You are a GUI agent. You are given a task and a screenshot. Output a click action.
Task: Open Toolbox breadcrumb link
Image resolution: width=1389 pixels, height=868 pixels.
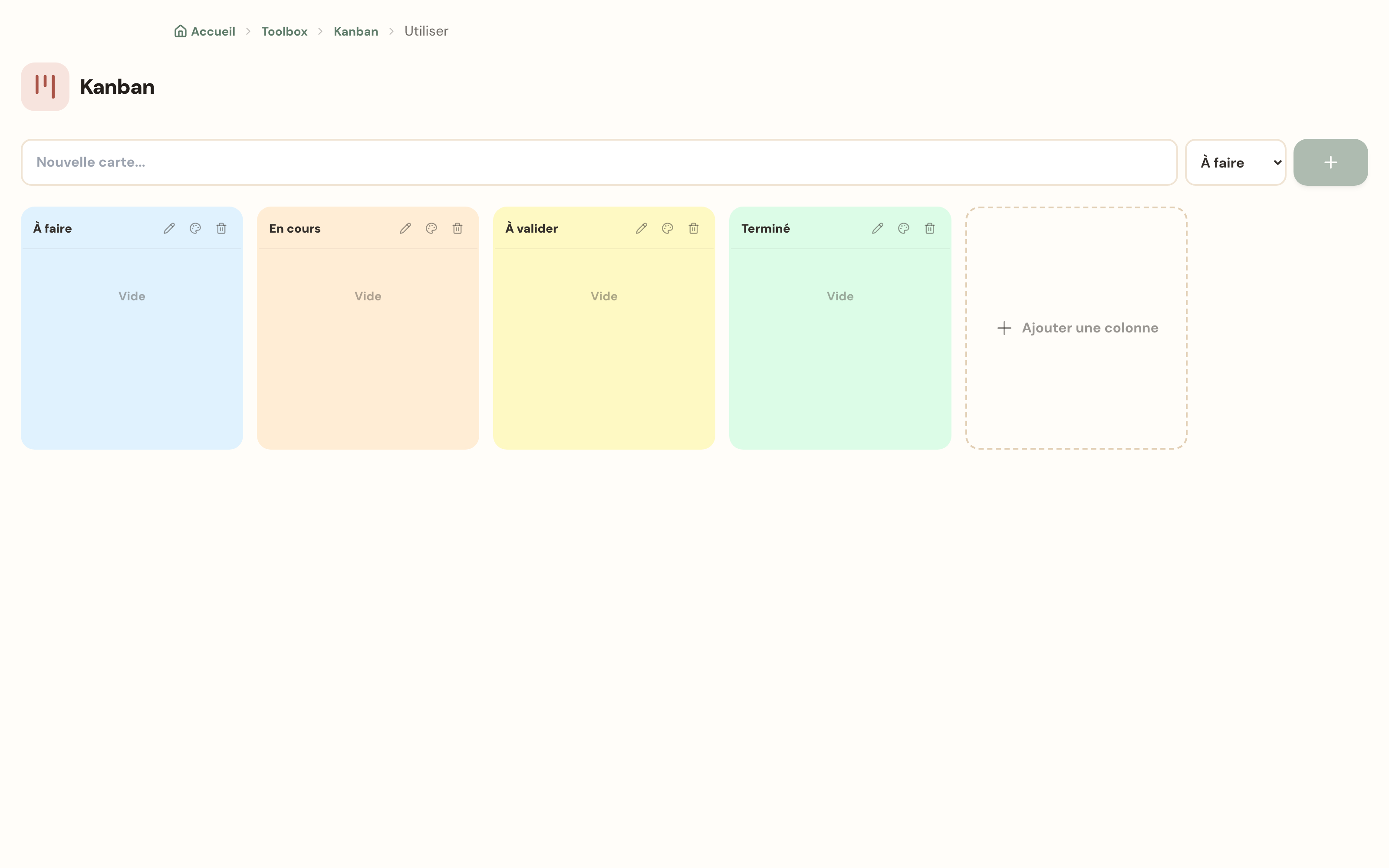coord(285,31)
